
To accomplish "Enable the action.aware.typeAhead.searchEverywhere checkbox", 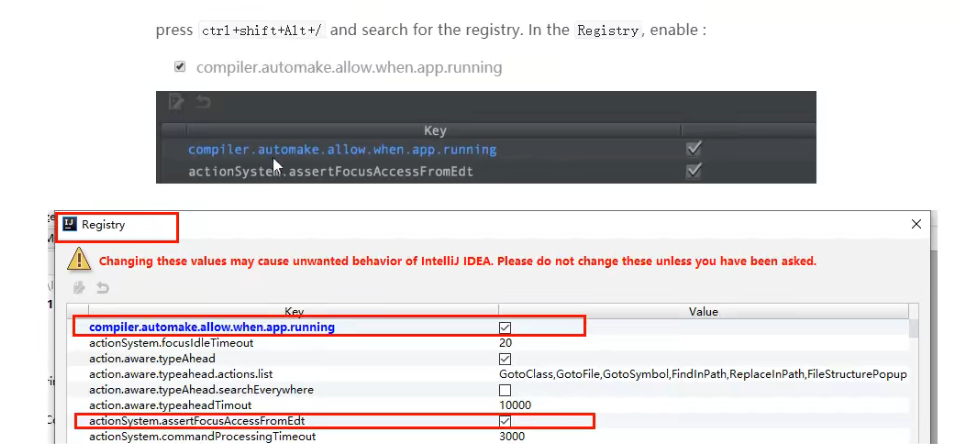I will pos(505,390).
